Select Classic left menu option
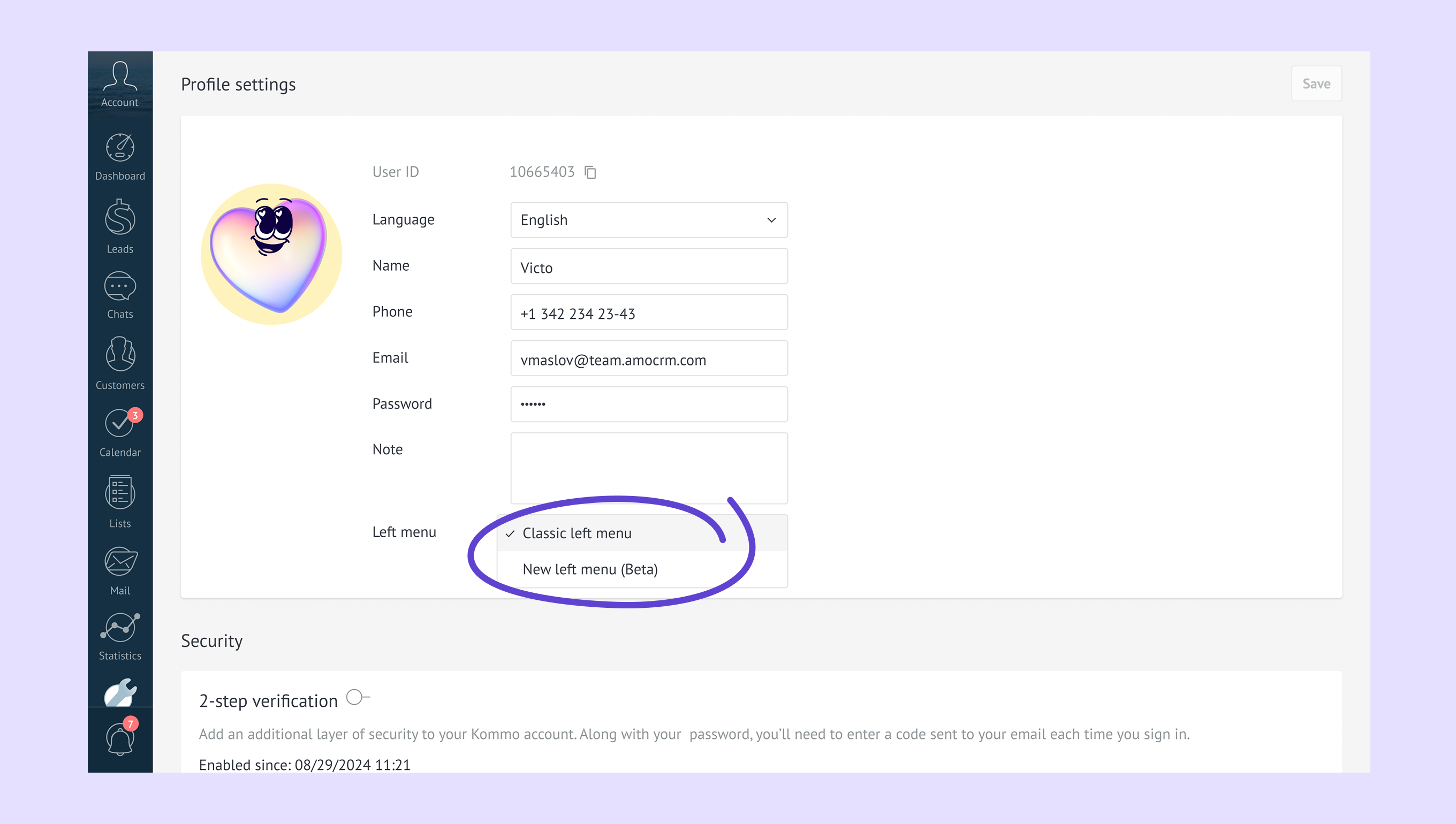This screenshot has width=1456, height=824. pos(577,533)
